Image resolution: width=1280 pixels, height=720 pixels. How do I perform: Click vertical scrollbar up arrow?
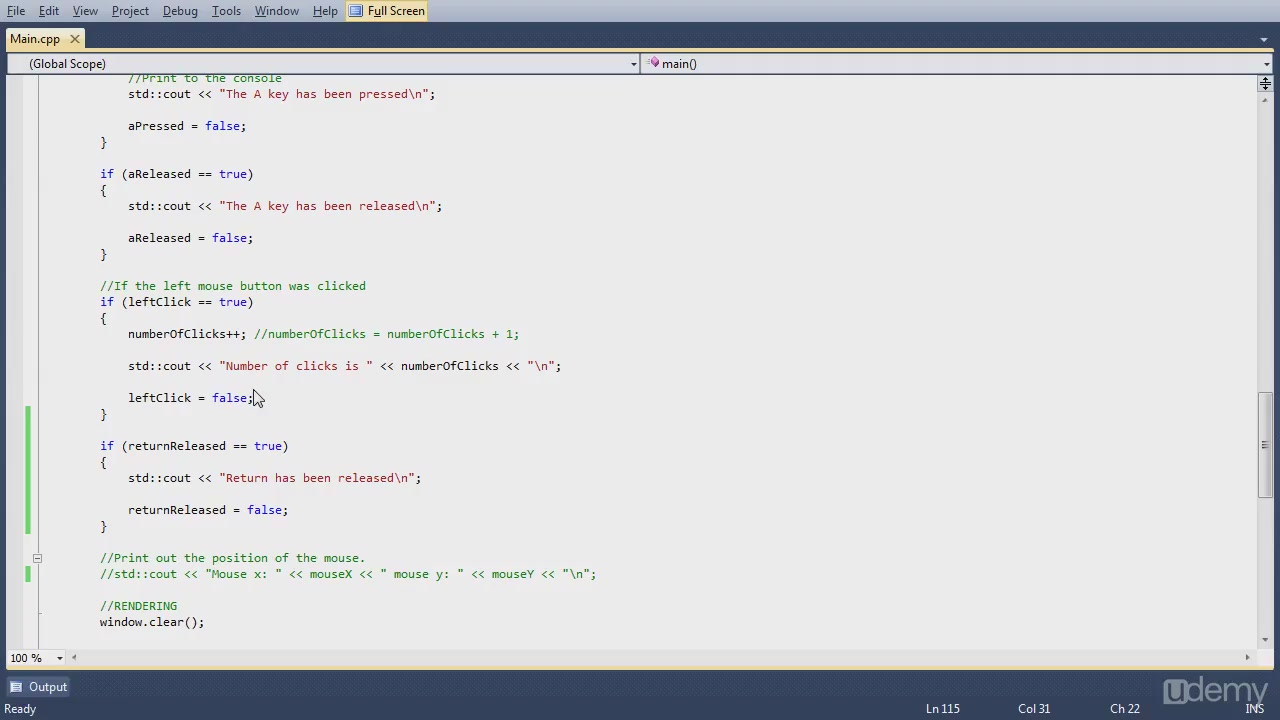pos(1265,101)
